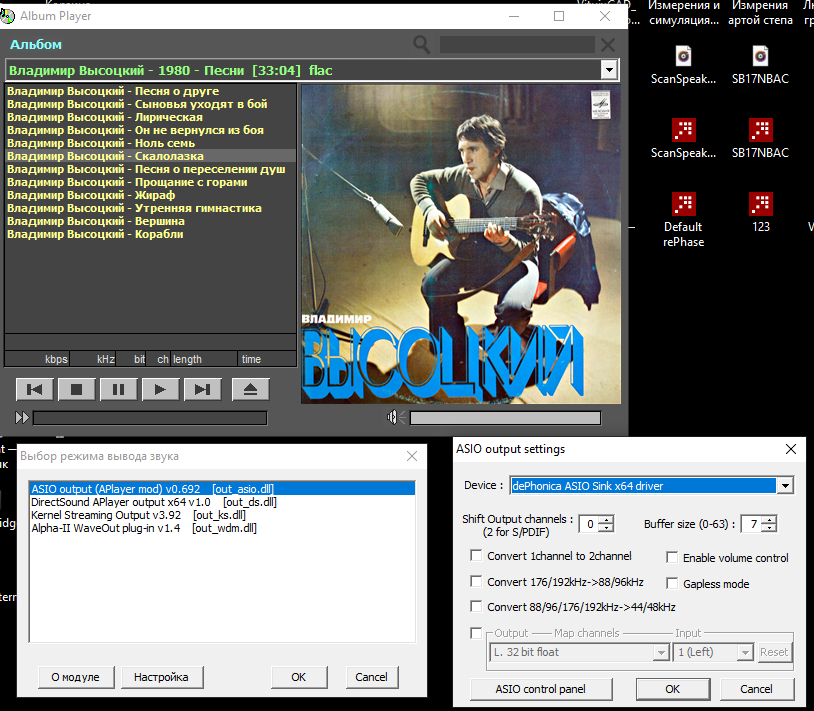The height and width of the screenshot is (711, 814).
Task: Select track 'Он не вернулся из боя'
Action: [x=151, y=130]
